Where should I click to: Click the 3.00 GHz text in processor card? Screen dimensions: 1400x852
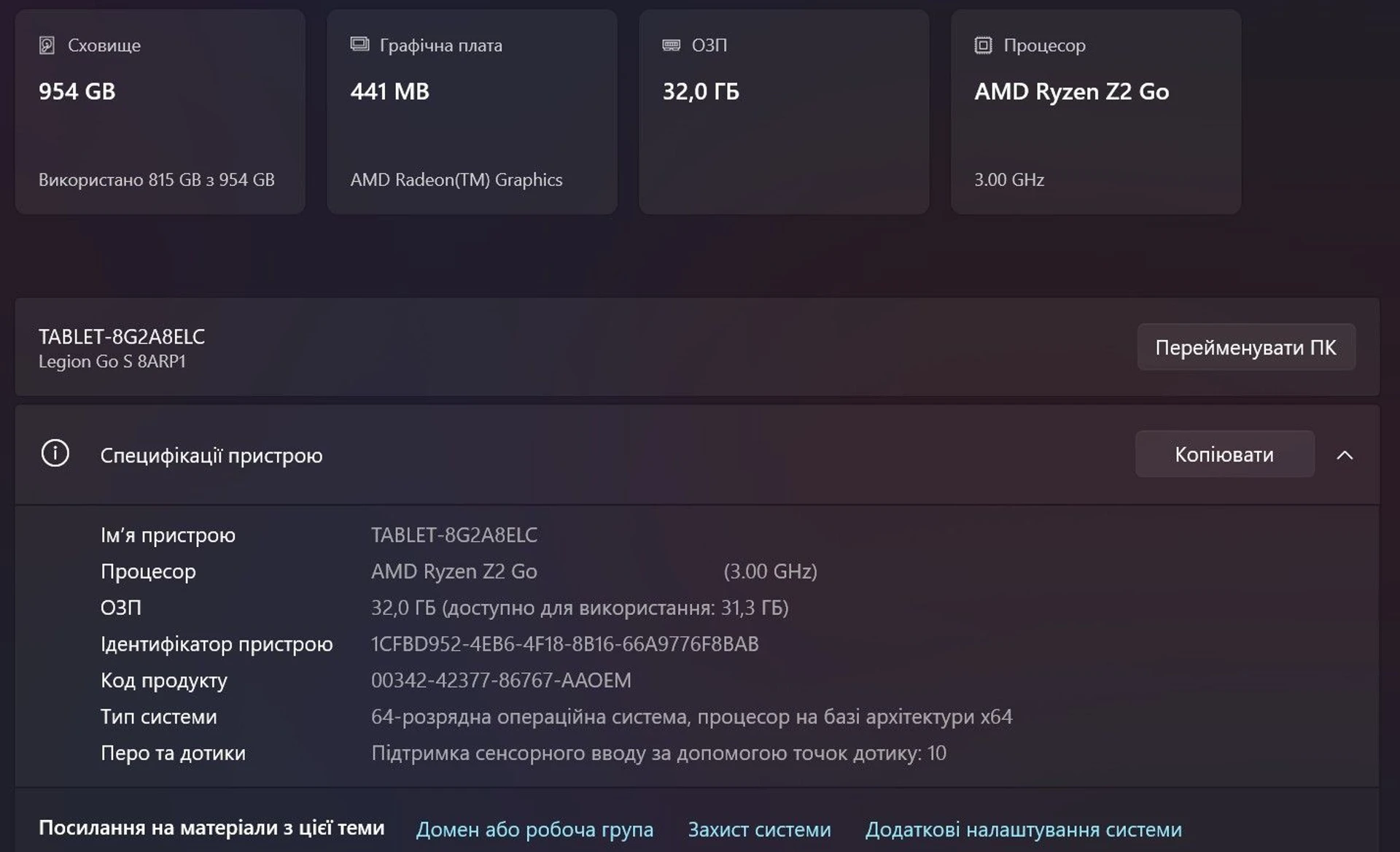(1009, 179)
